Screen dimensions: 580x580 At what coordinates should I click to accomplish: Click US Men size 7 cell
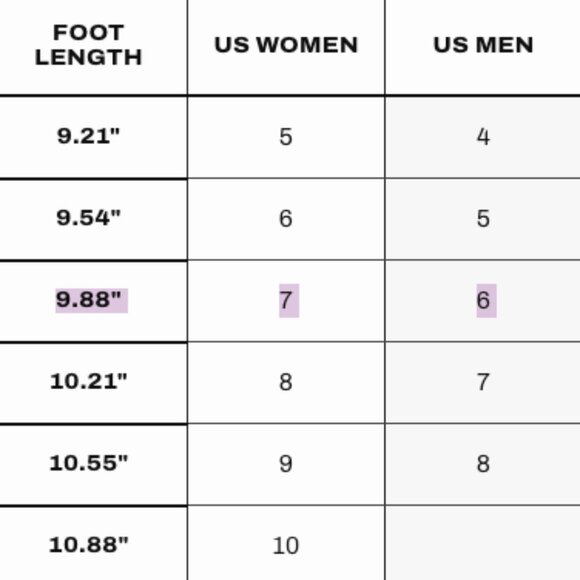tap(483, 382)
